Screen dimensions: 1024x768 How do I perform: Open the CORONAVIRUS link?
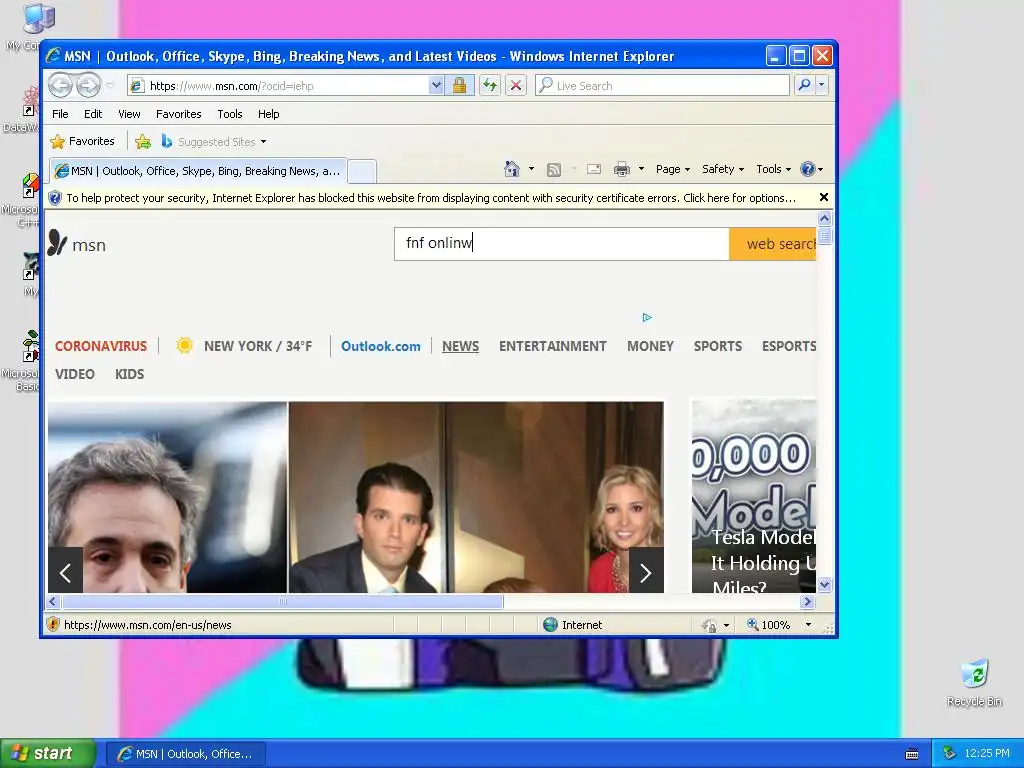pos(101,346)
